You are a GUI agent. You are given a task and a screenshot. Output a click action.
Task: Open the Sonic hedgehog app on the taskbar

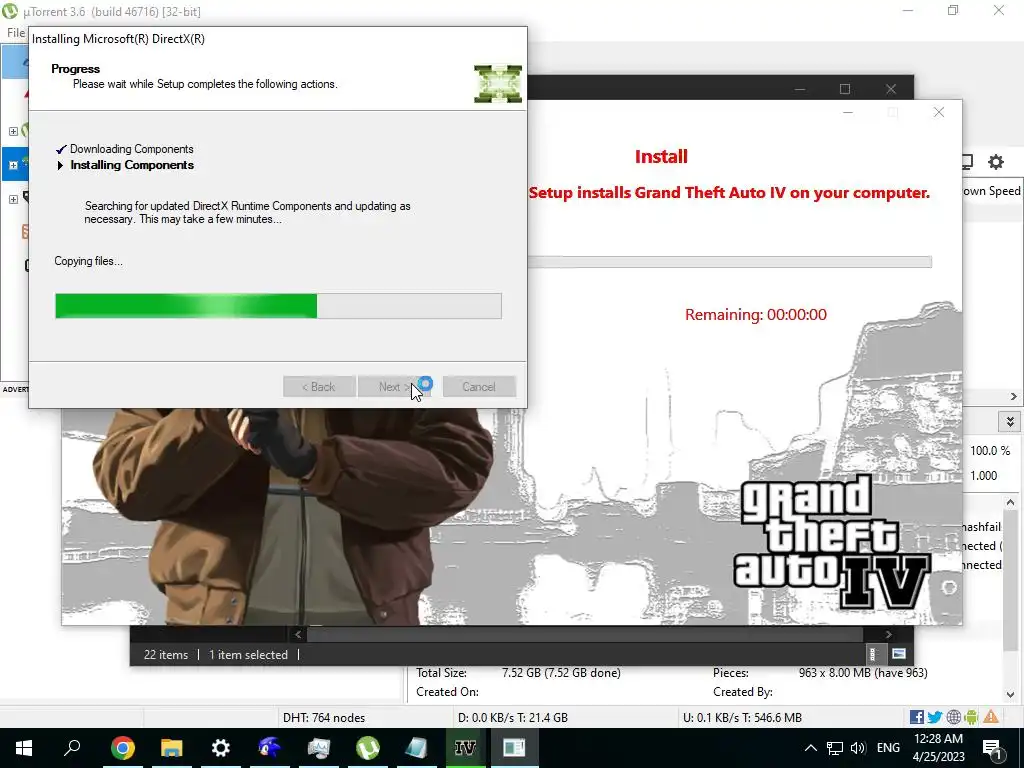[269, 748]
